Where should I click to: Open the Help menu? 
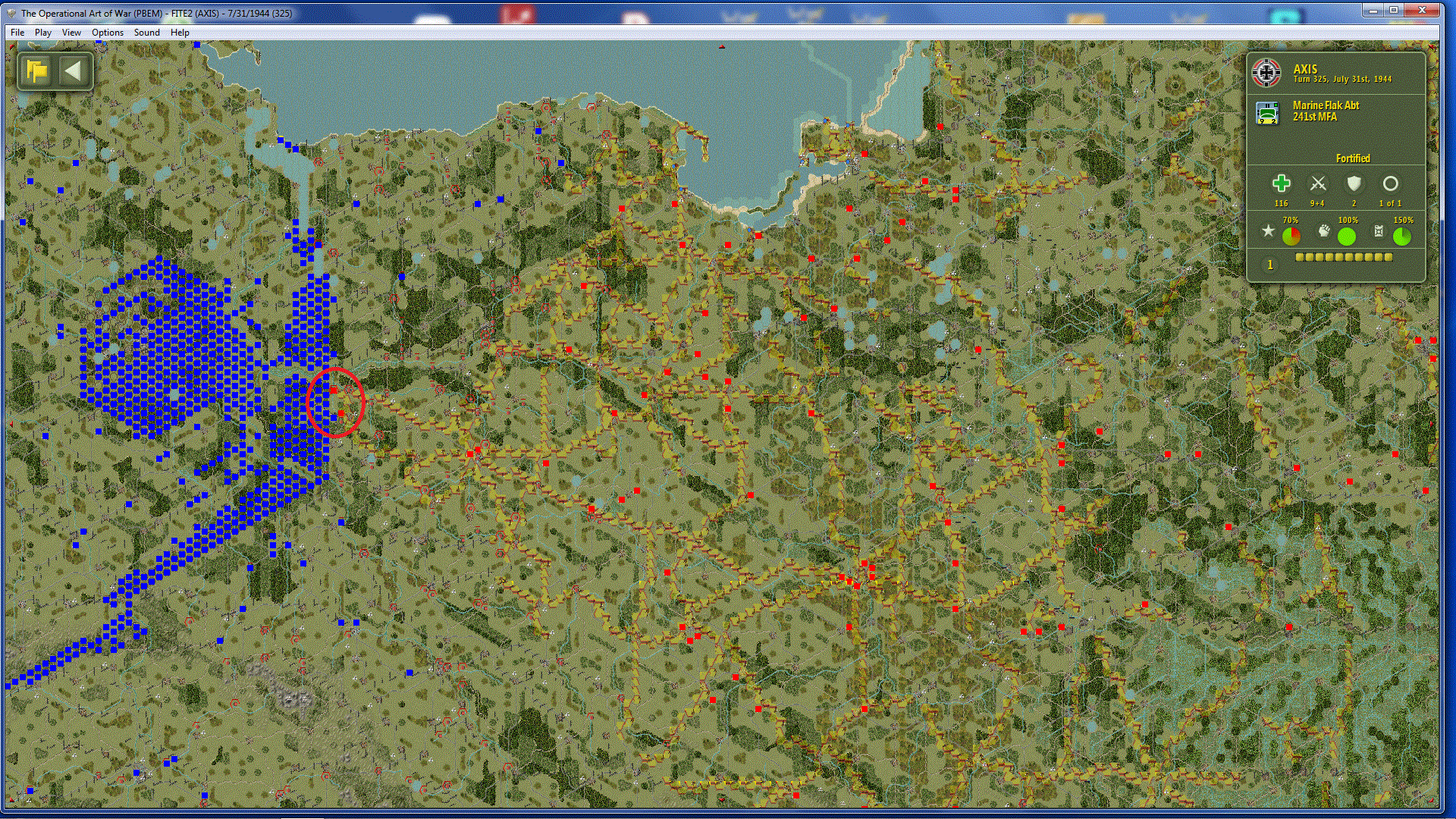tap(180, 33)
